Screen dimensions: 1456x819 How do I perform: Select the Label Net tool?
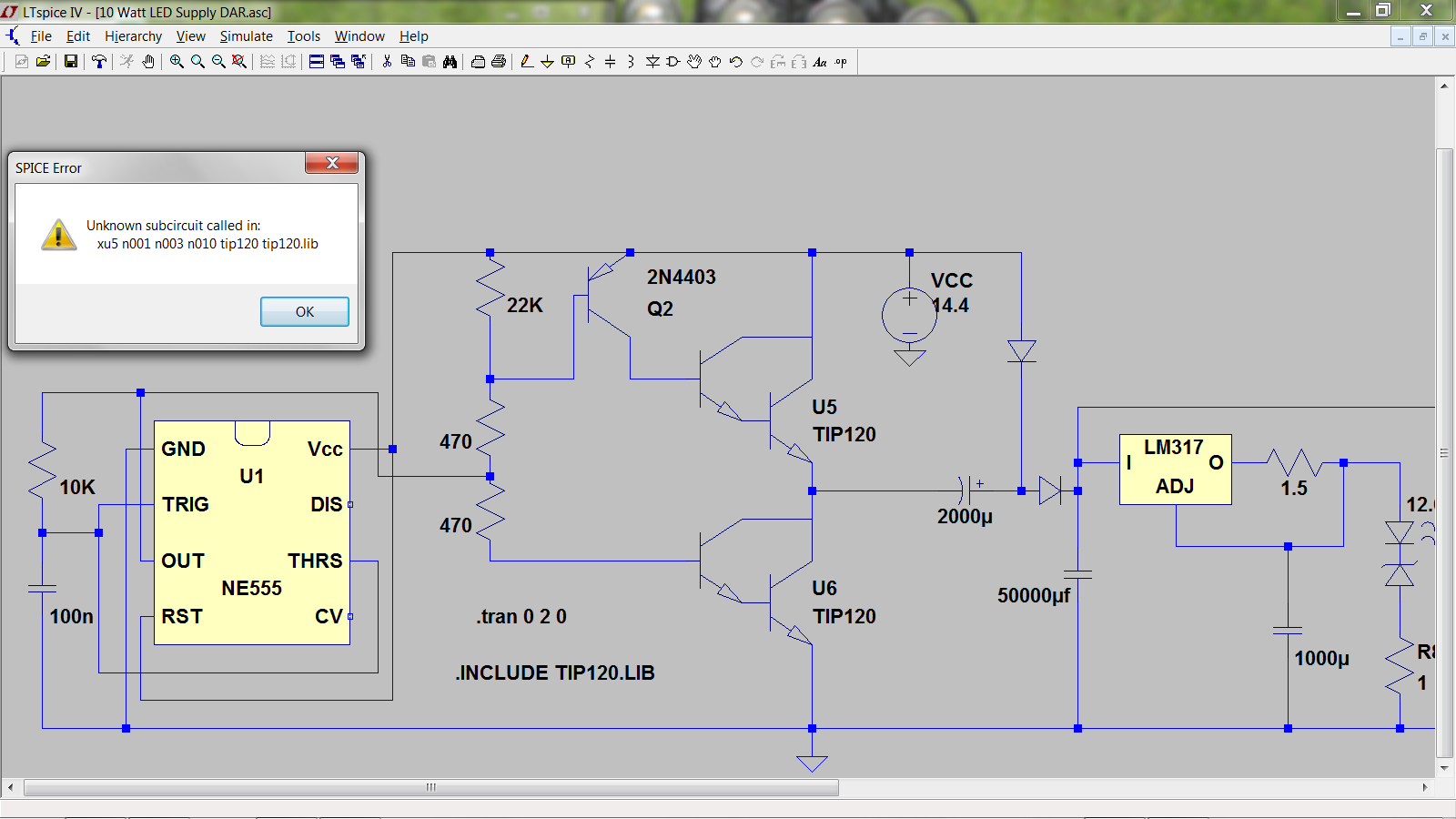[x=569, y=62]
